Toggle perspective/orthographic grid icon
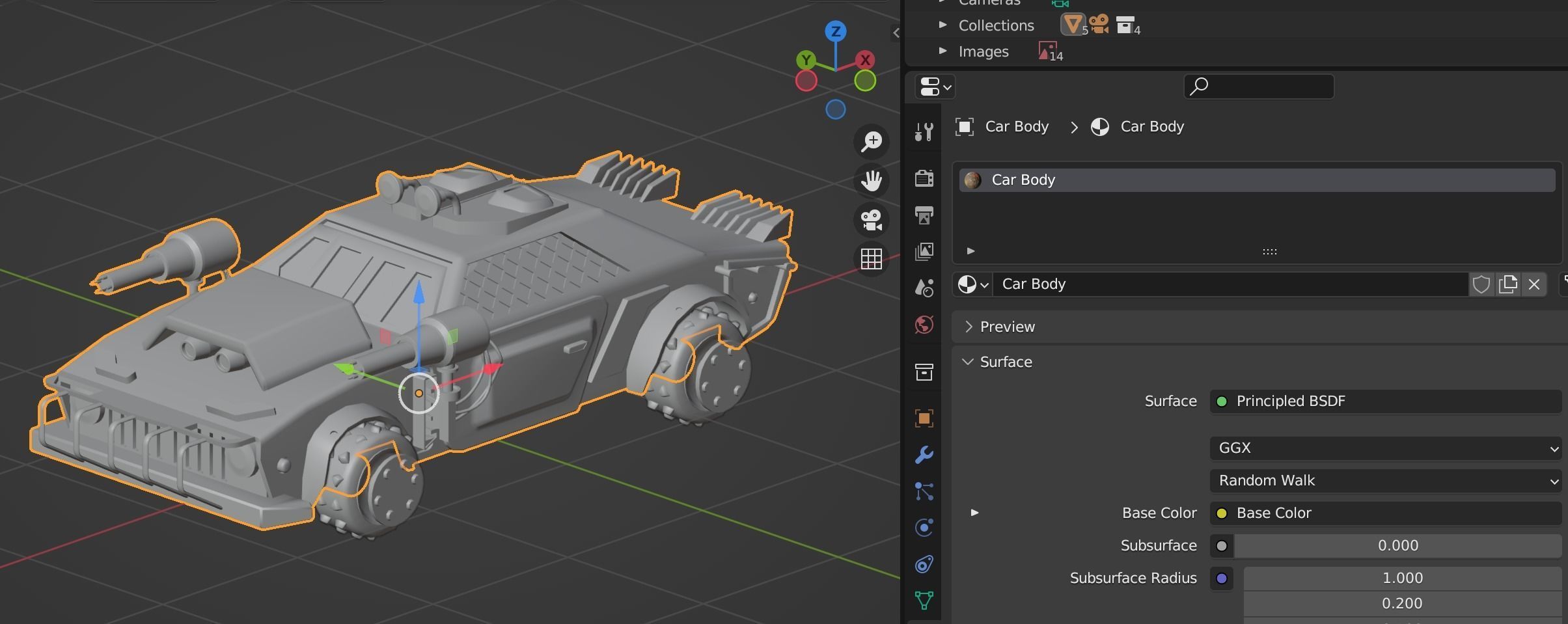 871,259
